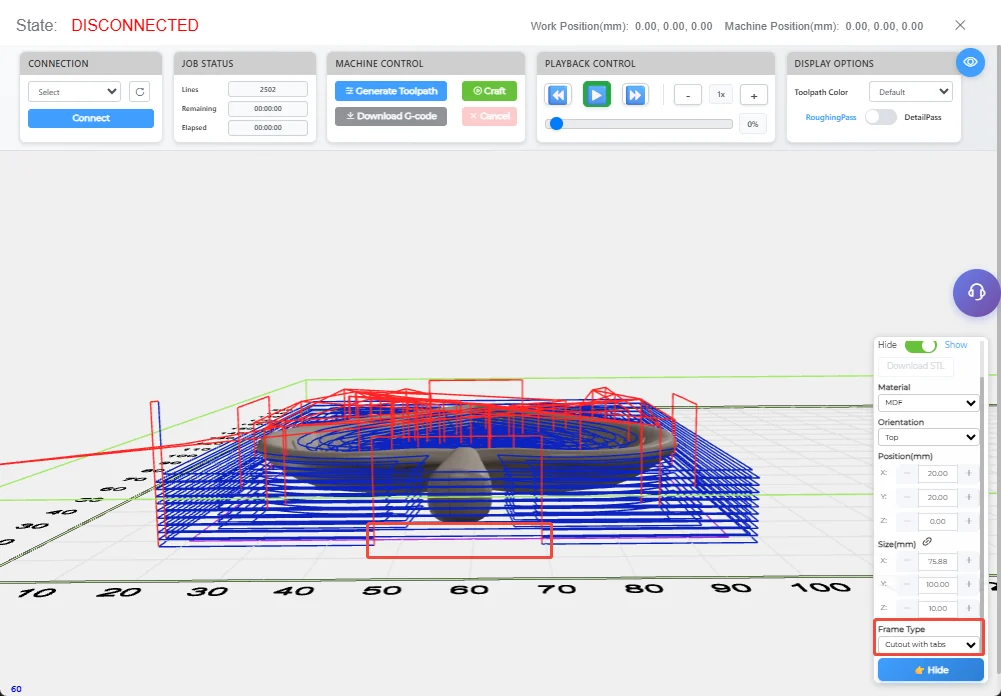Click the Size Y input field

[938, 584]
